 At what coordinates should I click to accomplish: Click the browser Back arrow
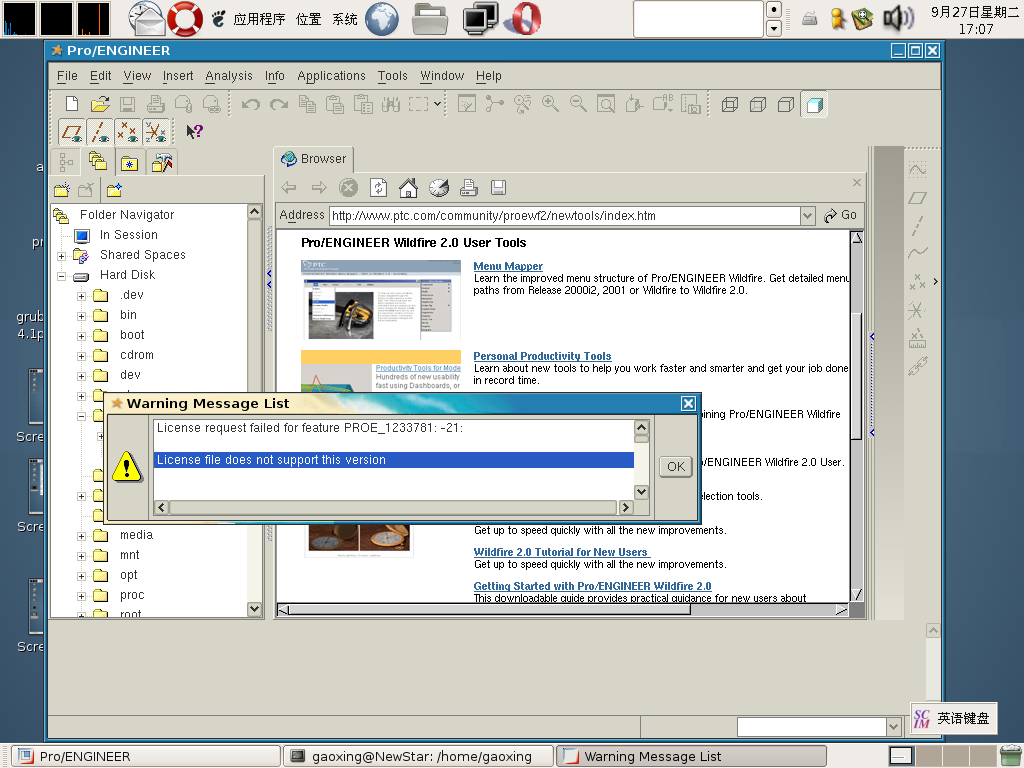[x=289, y=188]
